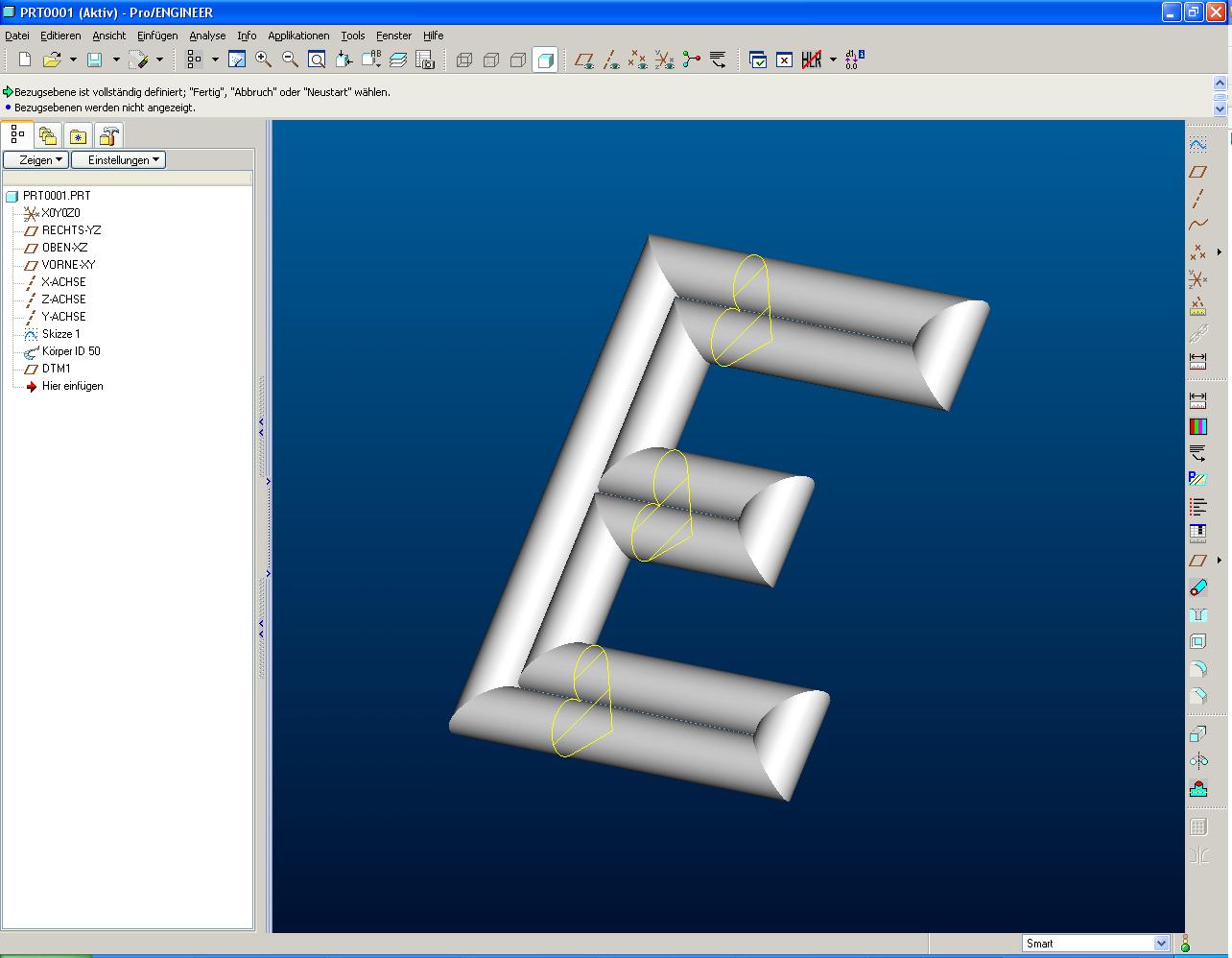Toggle coordinate systems display on or off

[664, 60]
